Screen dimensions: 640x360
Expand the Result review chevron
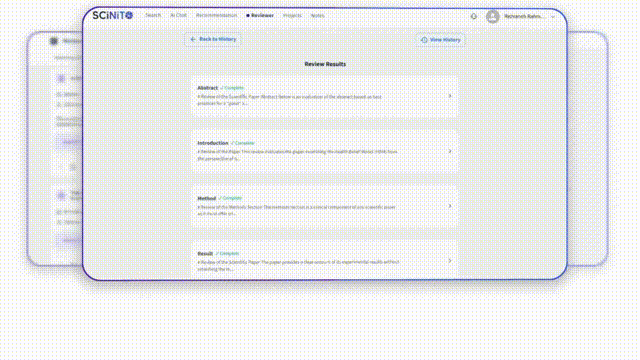coord(450,261)
